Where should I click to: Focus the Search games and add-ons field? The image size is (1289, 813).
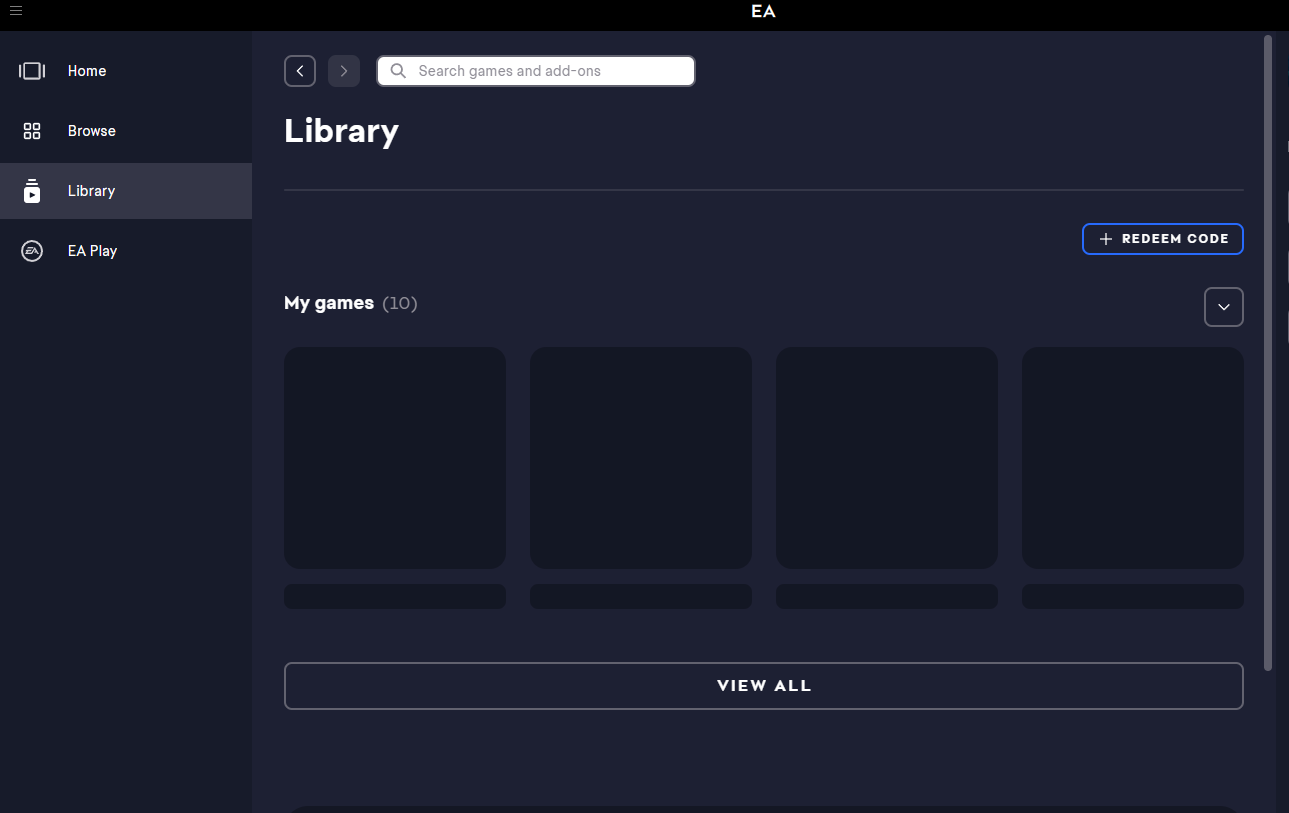(536, 71)
